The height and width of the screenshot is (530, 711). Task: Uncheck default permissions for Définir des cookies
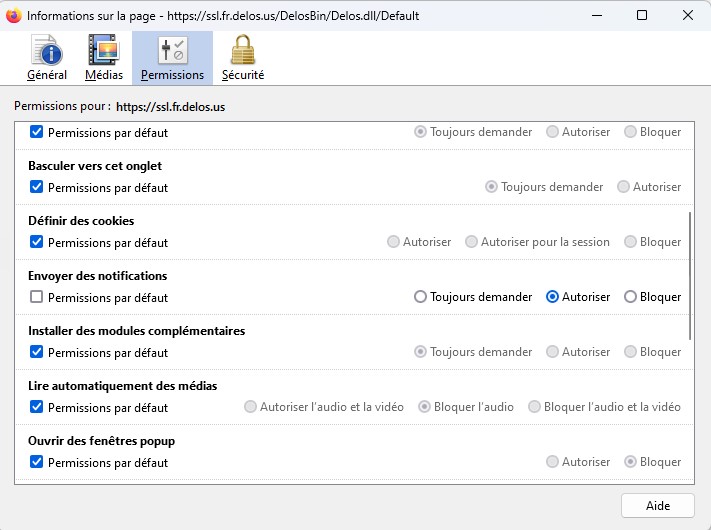36,242
